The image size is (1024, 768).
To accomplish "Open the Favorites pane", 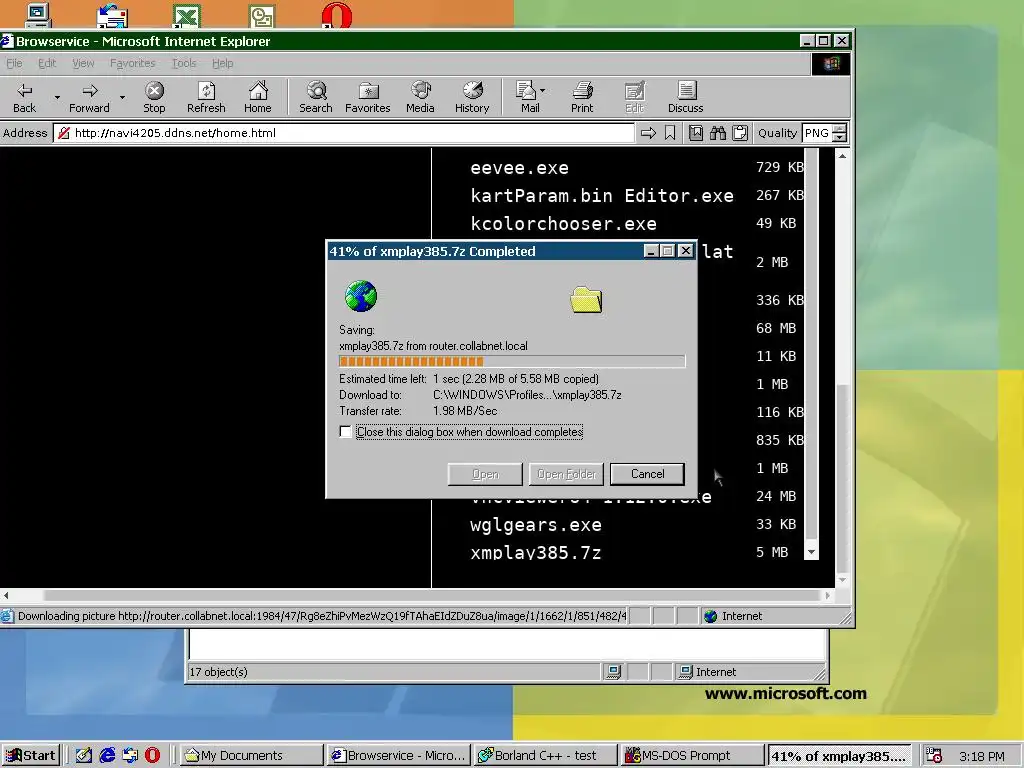I will coord(368,98).
